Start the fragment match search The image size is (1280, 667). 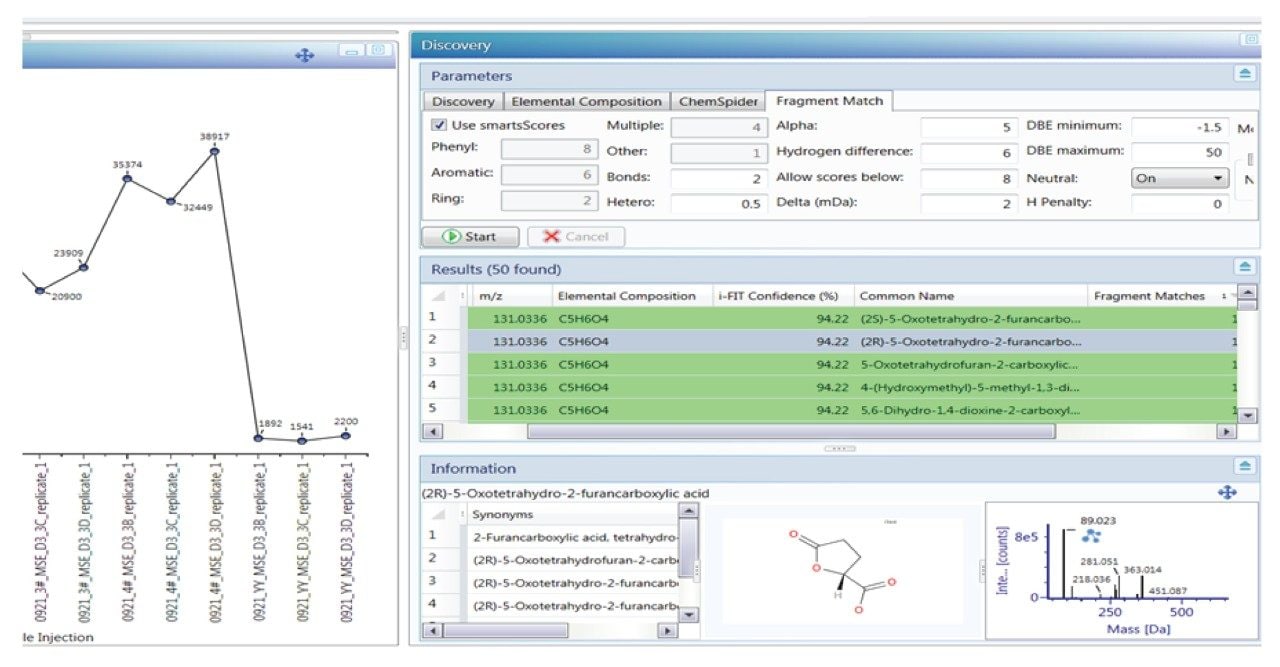click(x=470, y=237)
